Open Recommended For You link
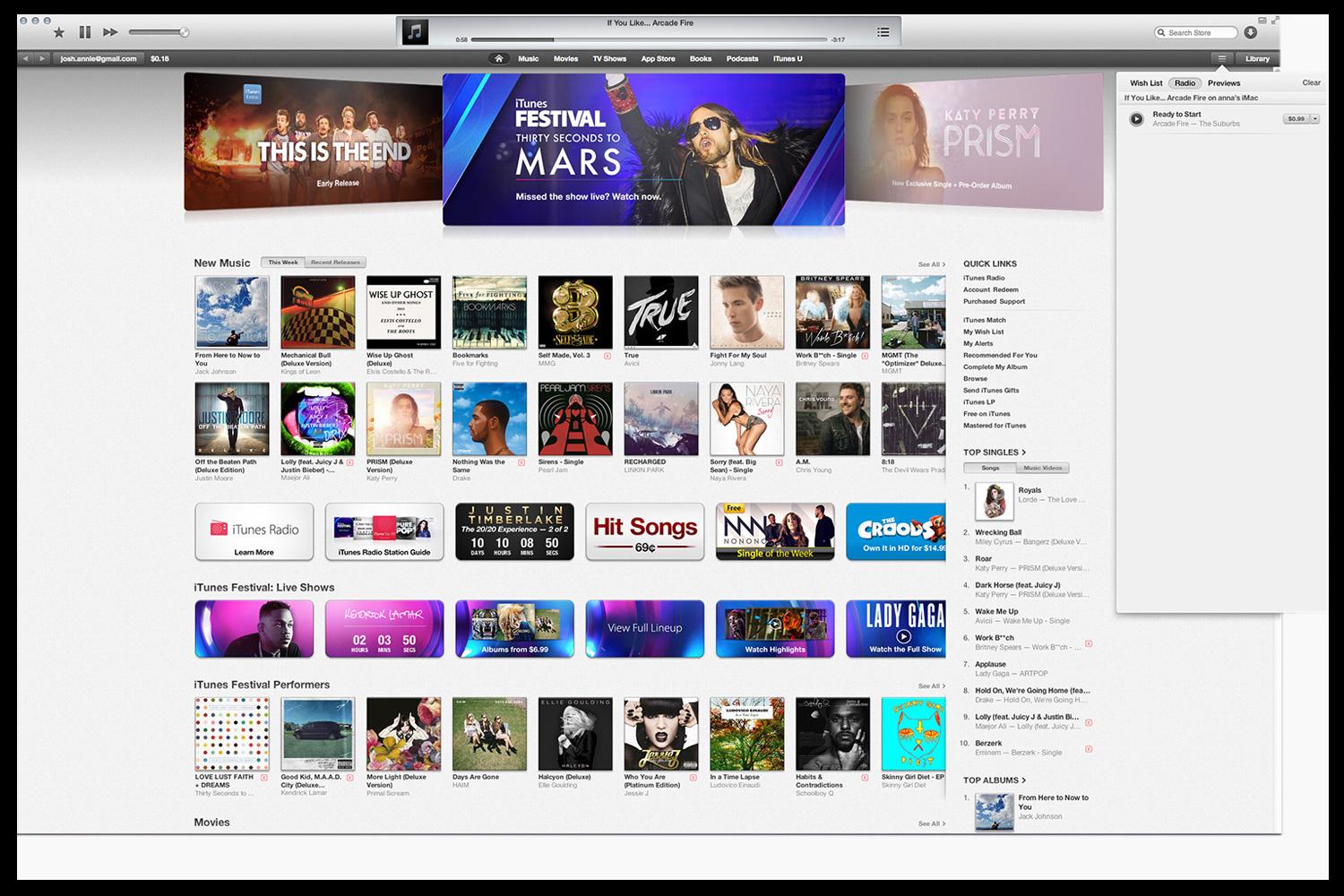This screenshot has height=896, width=1344. 1000,355
